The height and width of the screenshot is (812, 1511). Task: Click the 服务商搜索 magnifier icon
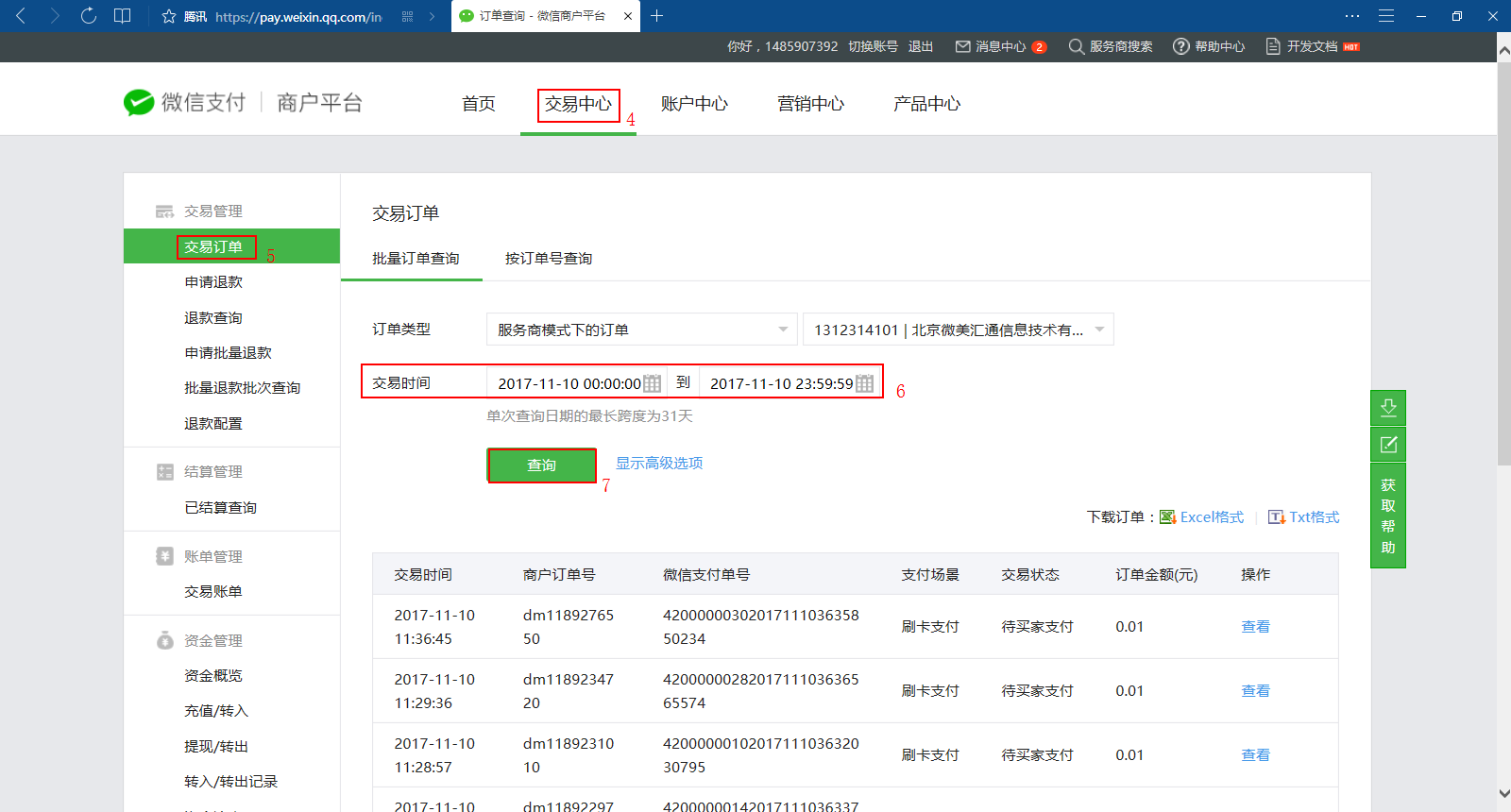pyautogui.click(x=1077, y=46)
